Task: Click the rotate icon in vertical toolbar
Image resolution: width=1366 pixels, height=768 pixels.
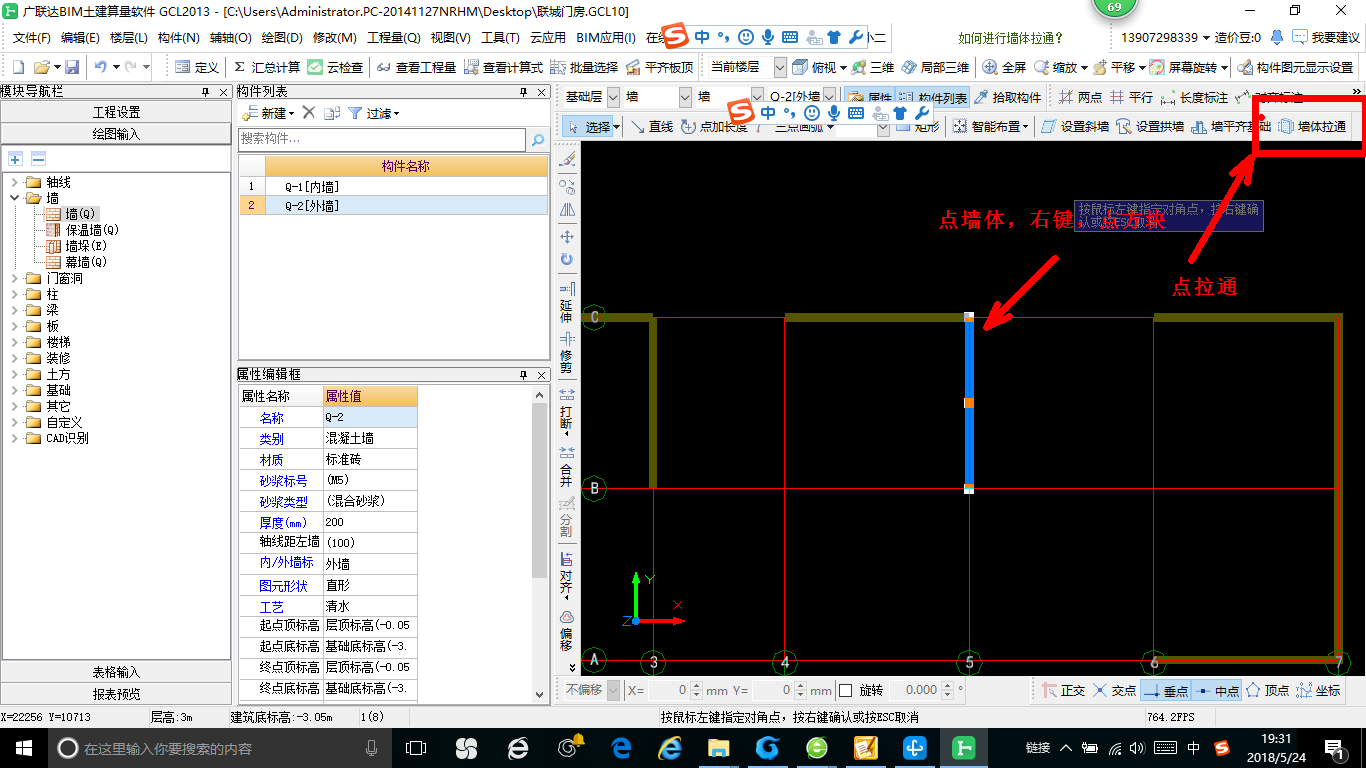Action: (x=567, y=259)
